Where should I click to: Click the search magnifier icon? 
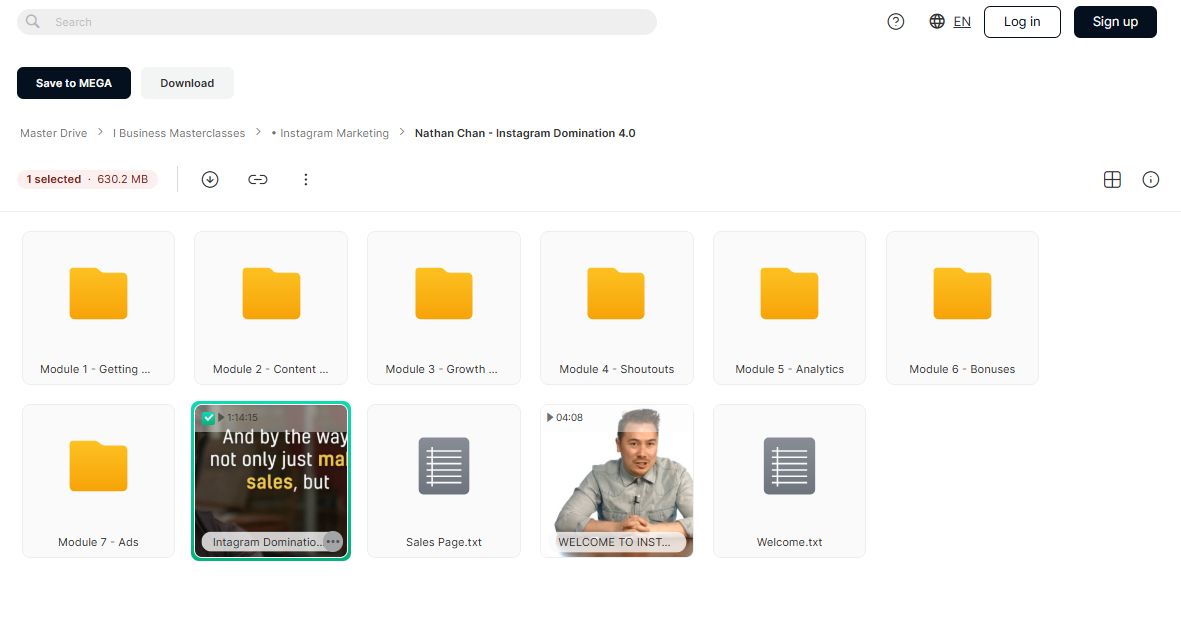pyautogui.click(x=32, y=22)
